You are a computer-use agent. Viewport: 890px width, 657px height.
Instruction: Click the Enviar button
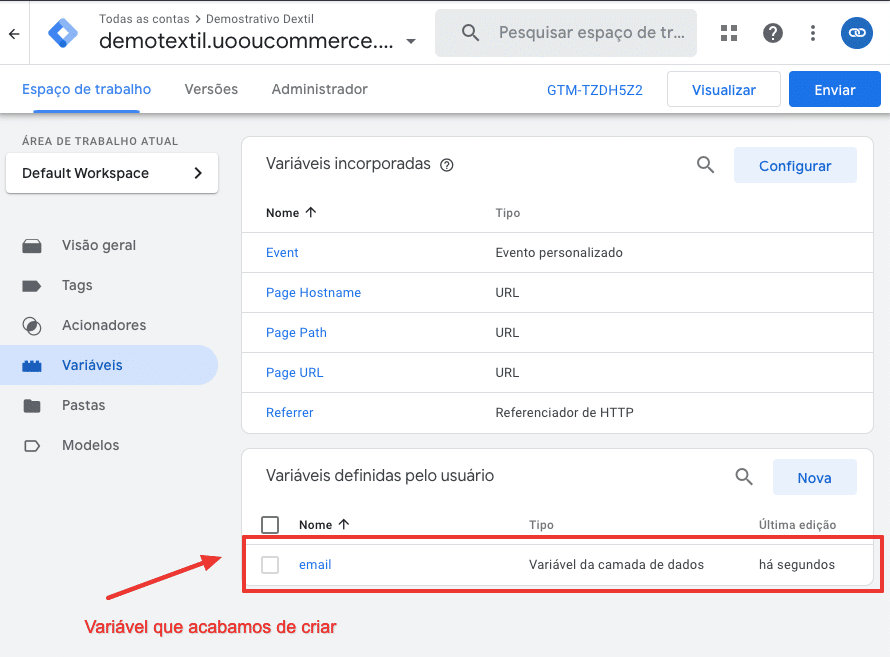tap(834, 90)
